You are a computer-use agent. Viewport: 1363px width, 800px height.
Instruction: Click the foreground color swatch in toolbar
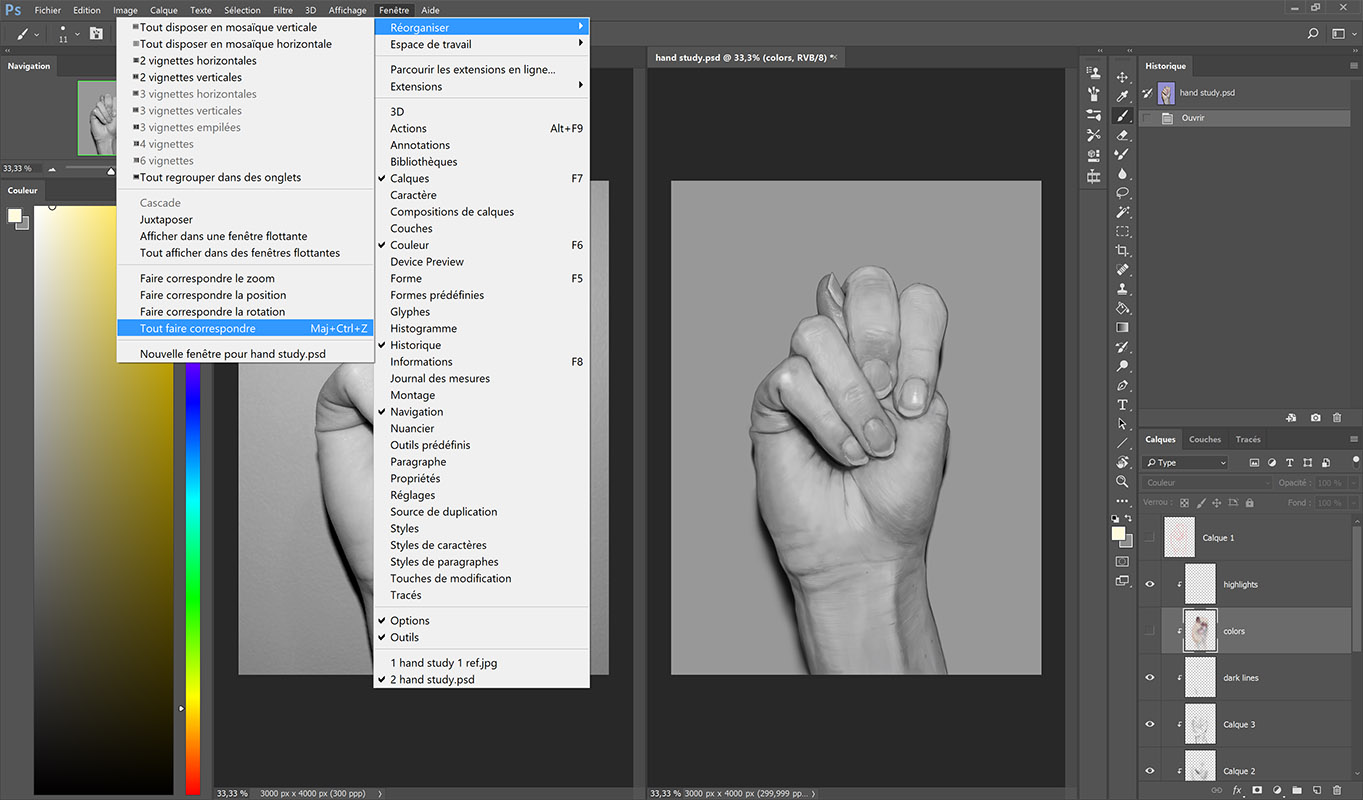pyautogui.click(x=1118, y=533)
